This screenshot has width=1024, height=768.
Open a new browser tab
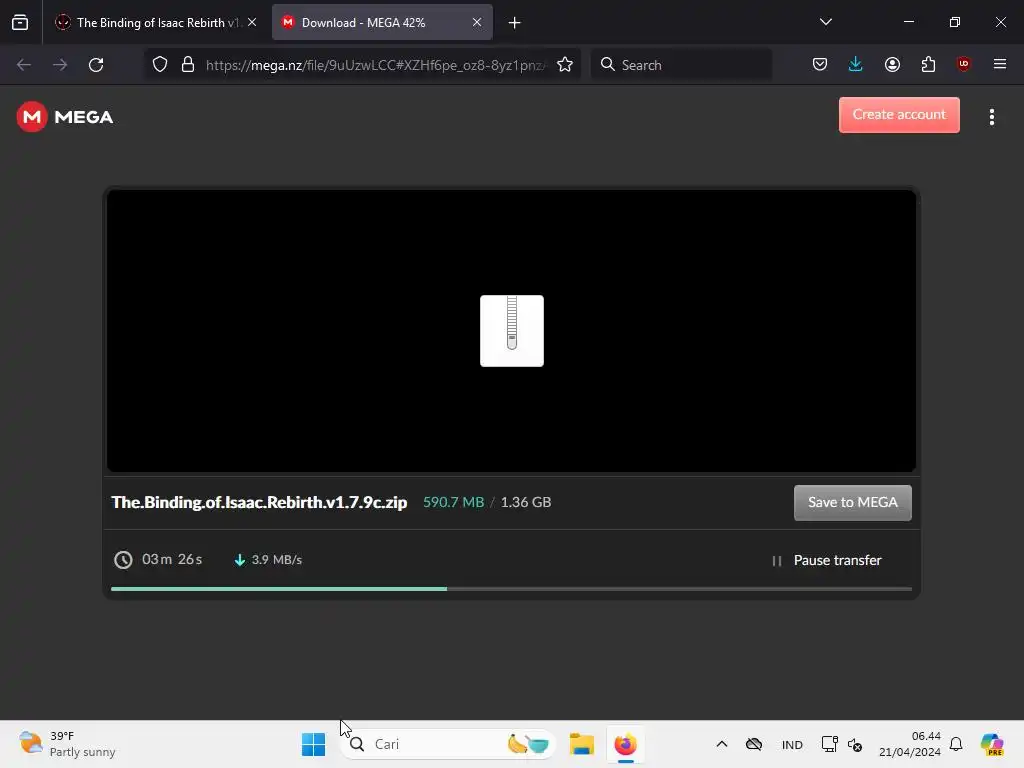coord(515,23)
